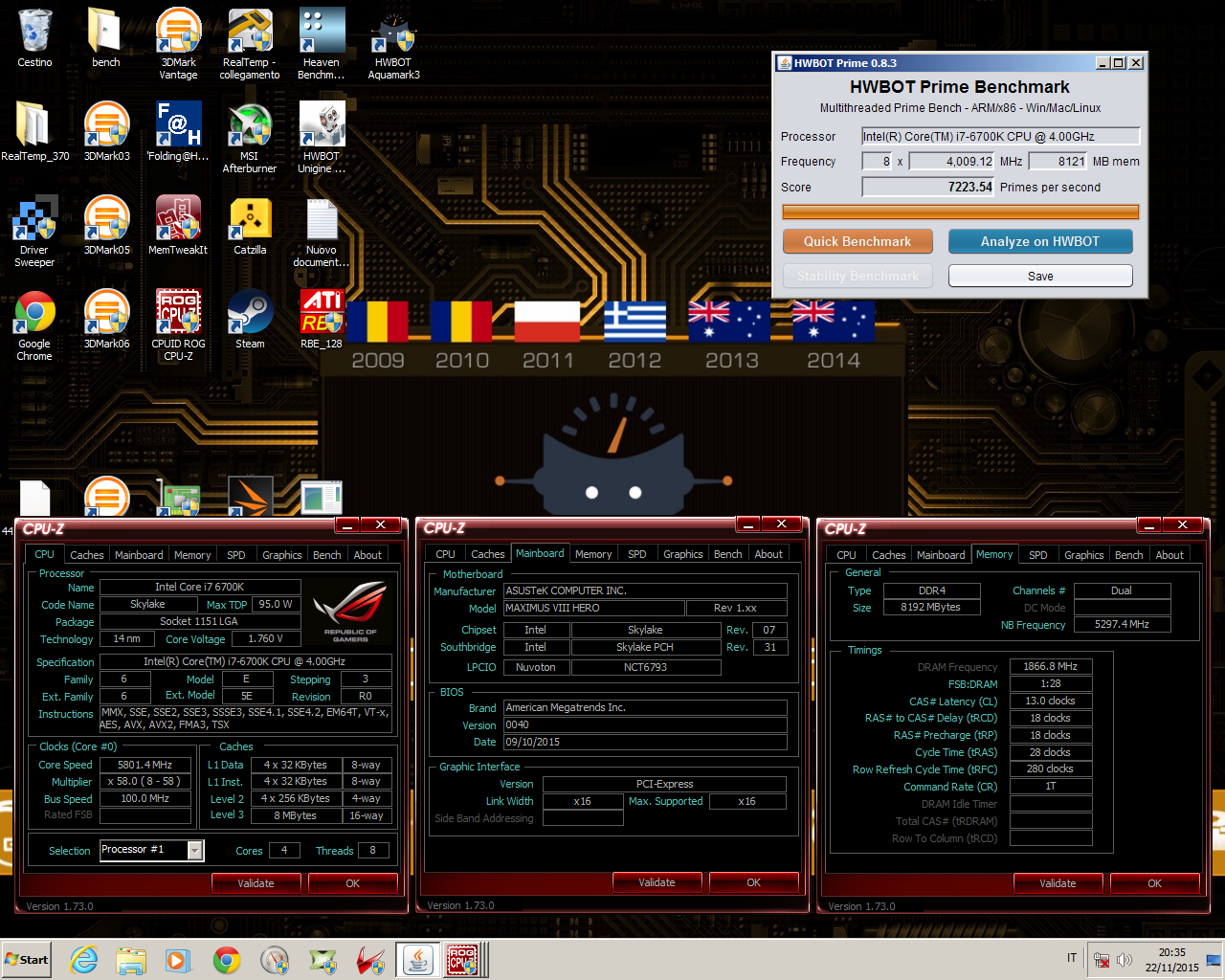Launch Catzilla desktop shortcut

pos(250,226)
